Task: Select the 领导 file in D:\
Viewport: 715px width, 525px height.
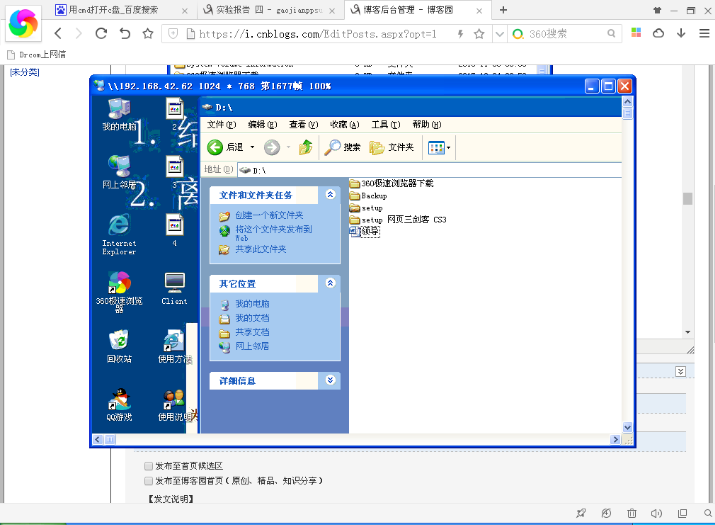Action: (x=365, y=231)
